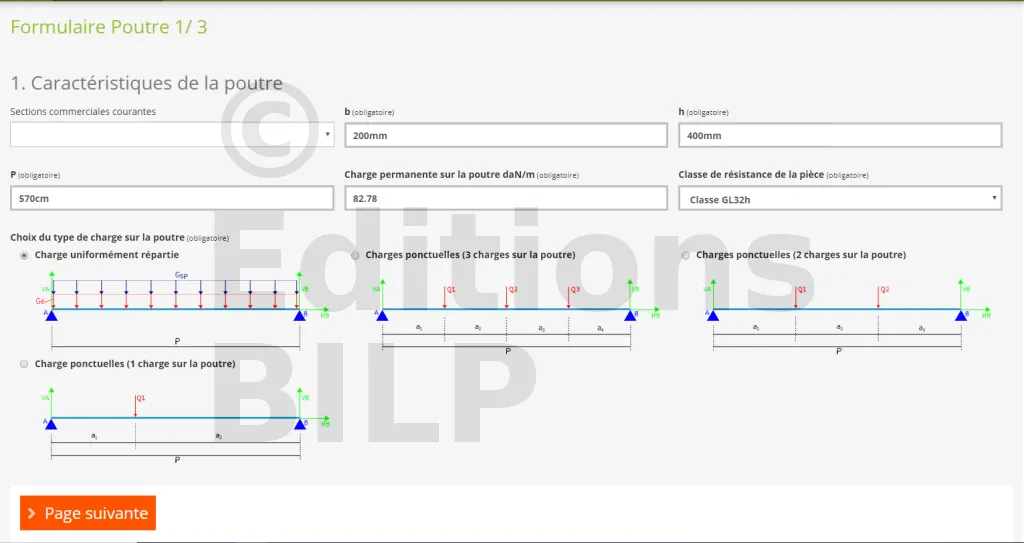Enable the Charge ponctuelle (1 charge) radio option
The width and height of the screenshot is (1024, 543).
point(24,364)
